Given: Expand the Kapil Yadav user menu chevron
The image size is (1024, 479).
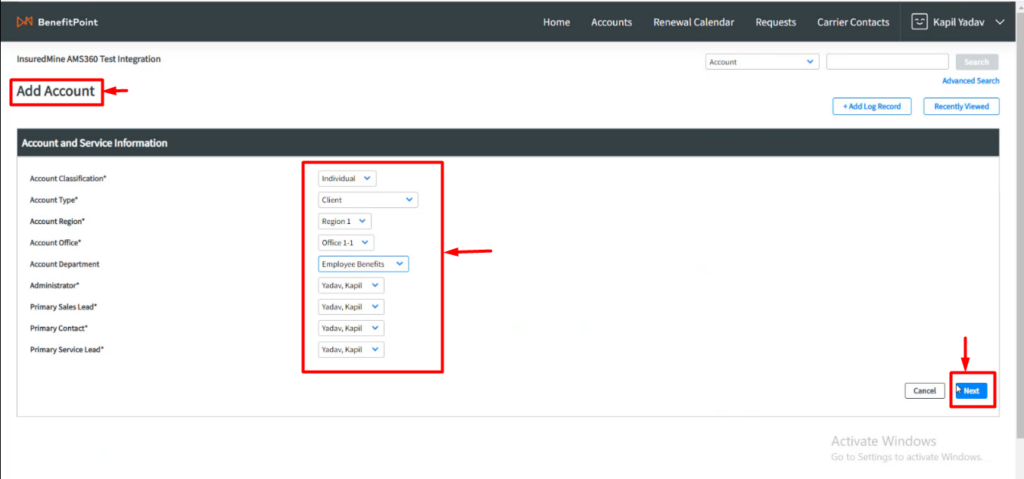Looking at the screenshot, I should pos(999,22).
